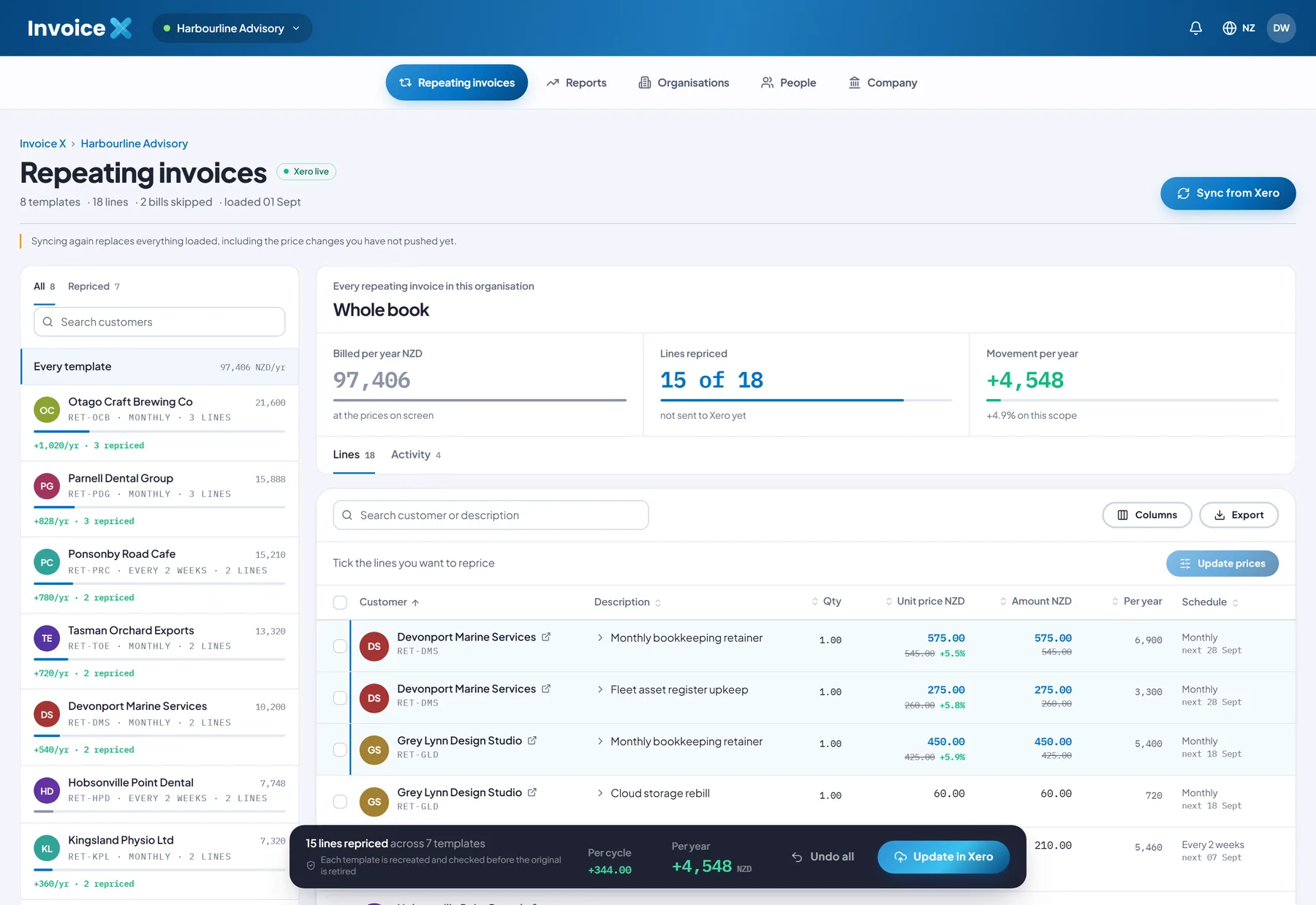1316x905 pixels.
Task: Open the Company nav tab
Action: 882,83
